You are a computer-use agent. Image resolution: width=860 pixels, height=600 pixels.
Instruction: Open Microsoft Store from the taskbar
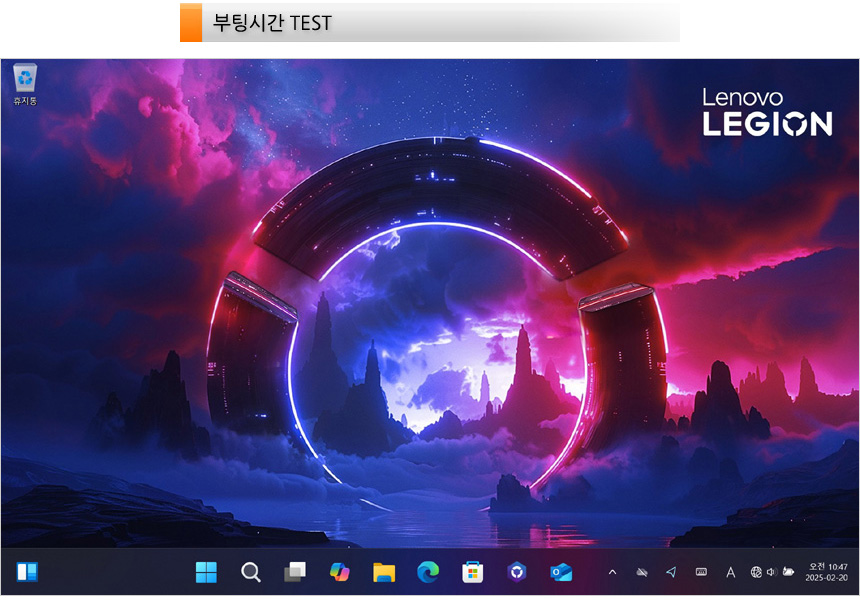point(472,572)
